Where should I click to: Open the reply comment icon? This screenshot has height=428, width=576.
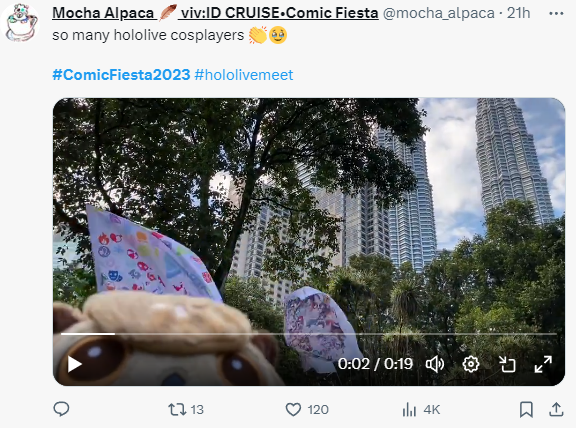(61, 409)
